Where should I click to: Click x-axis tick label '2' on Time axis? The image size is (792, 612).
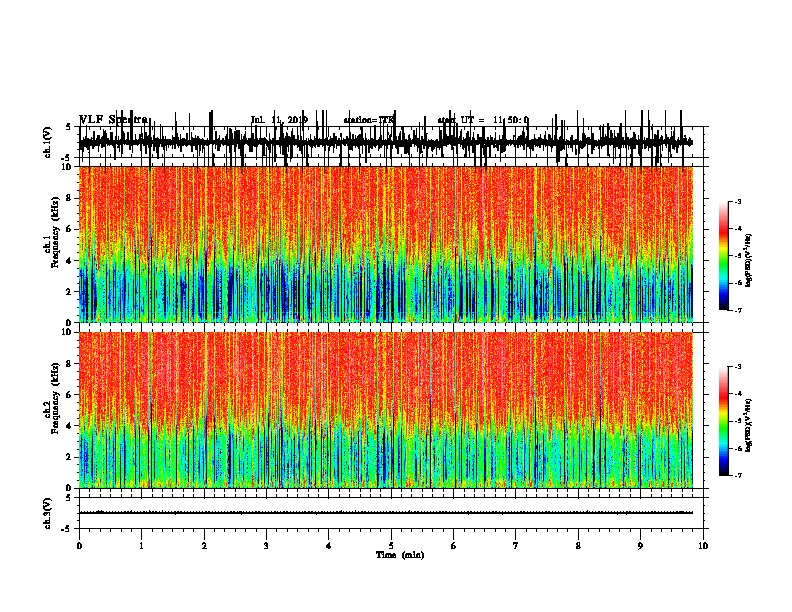pos(204,545)
